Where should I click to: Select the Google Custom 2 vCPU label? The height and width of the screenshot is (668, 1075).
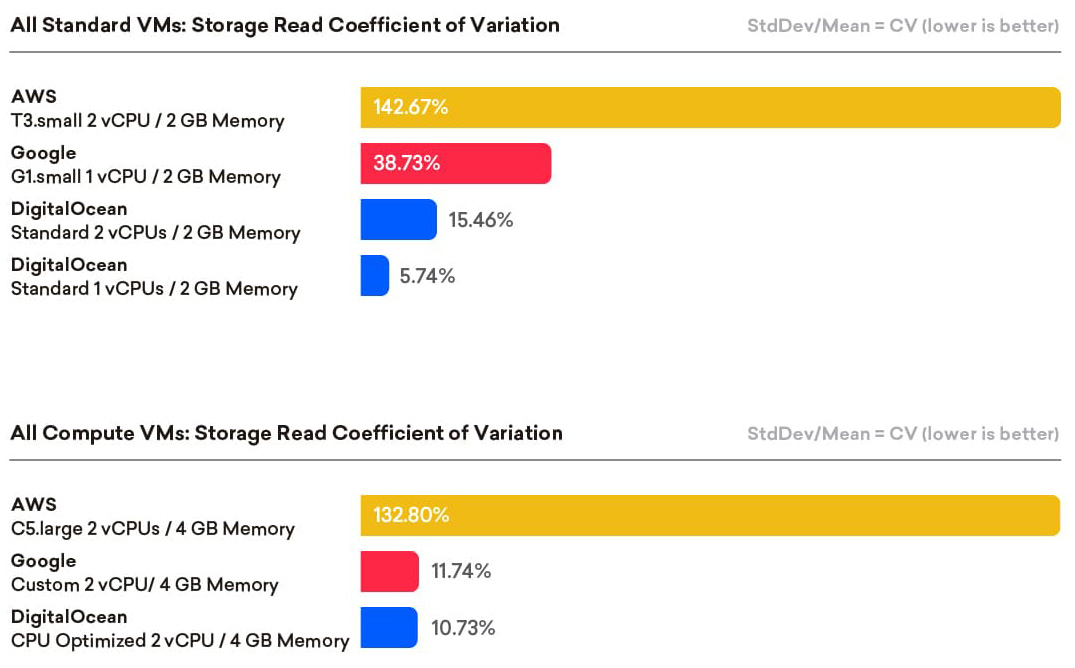click(145, 573)
